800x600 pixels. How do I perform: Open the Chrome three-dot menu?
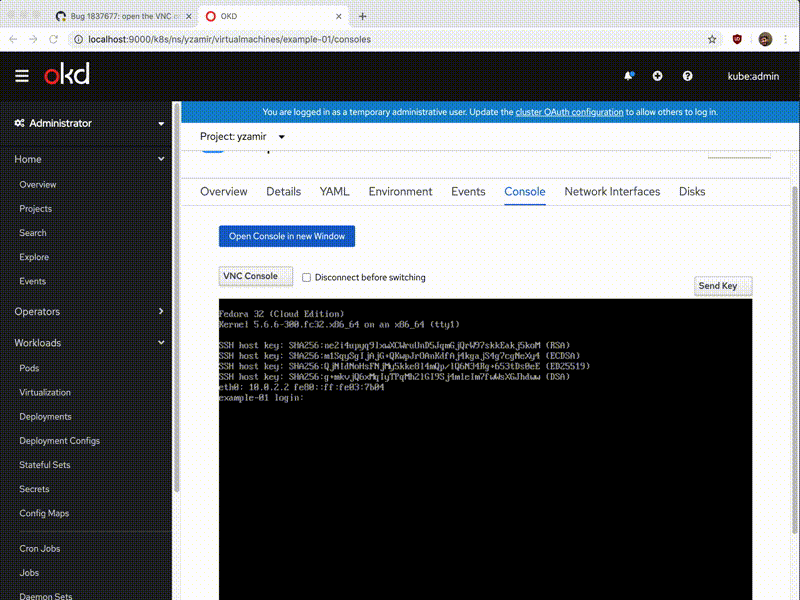(x=785, y=39)
